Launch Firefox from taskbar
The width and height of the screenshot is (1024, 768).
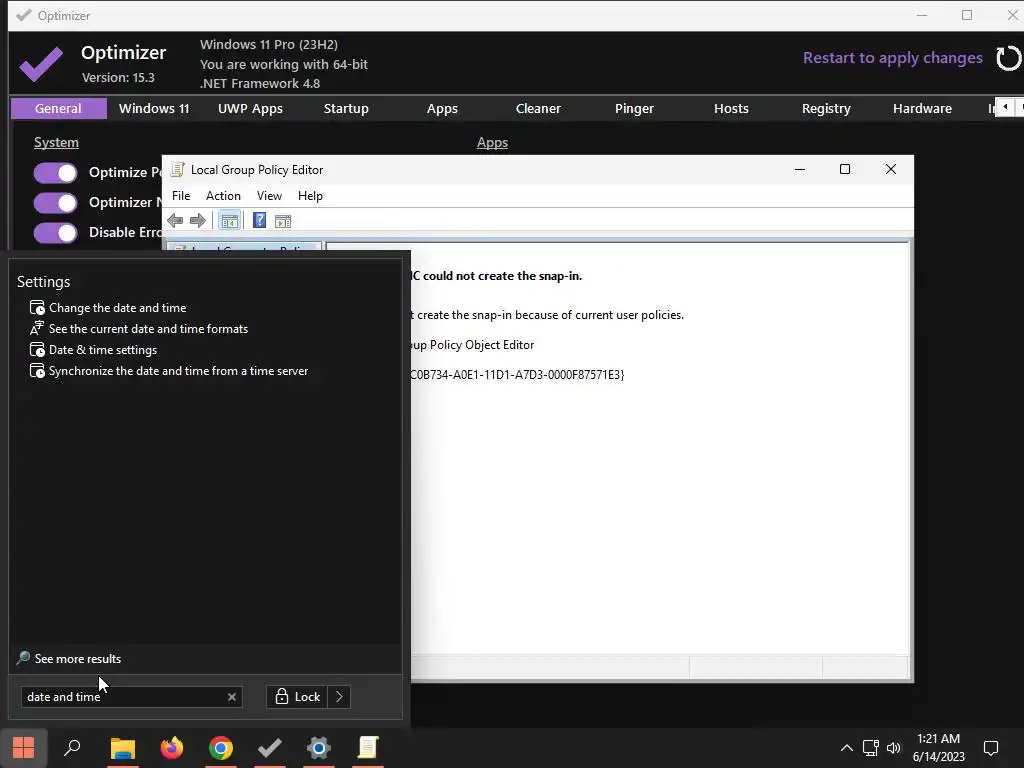(x=172, y=748)
